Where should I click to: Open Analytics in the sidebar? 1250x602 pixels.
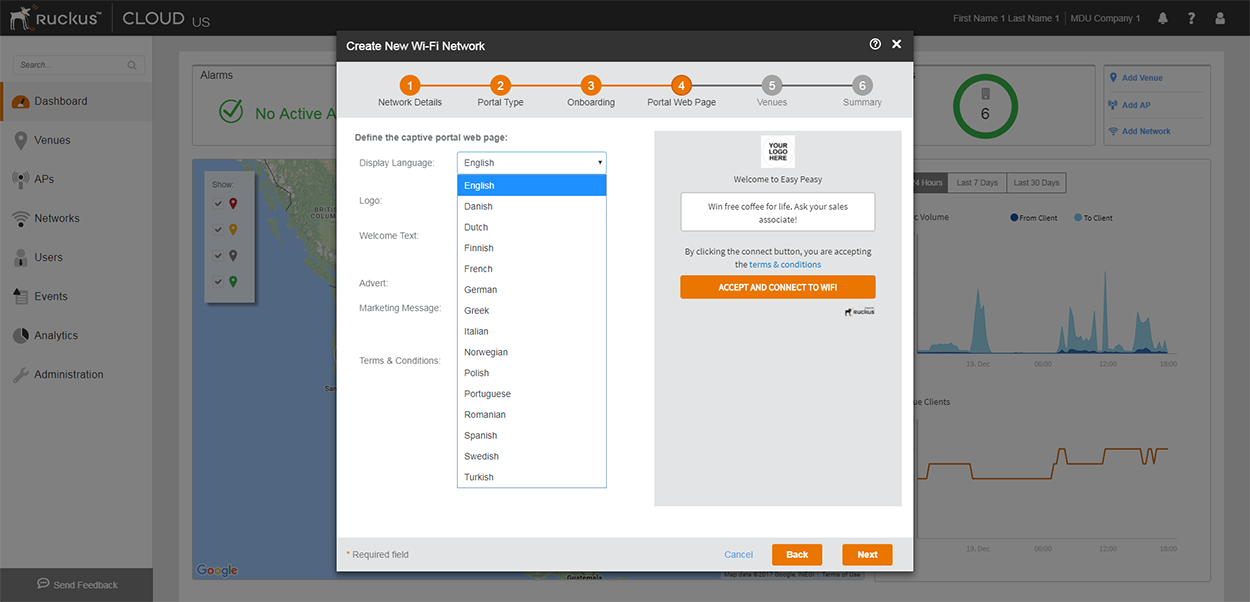coord(55,336)
